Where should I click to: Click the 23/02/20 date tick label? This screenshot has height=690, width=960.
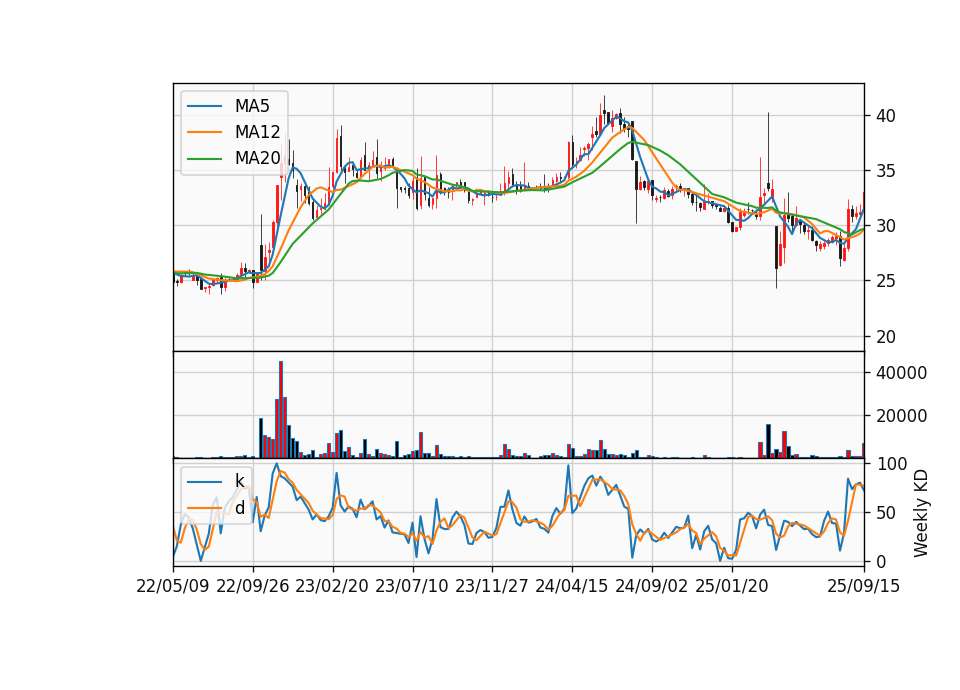[x=332, y=586]
